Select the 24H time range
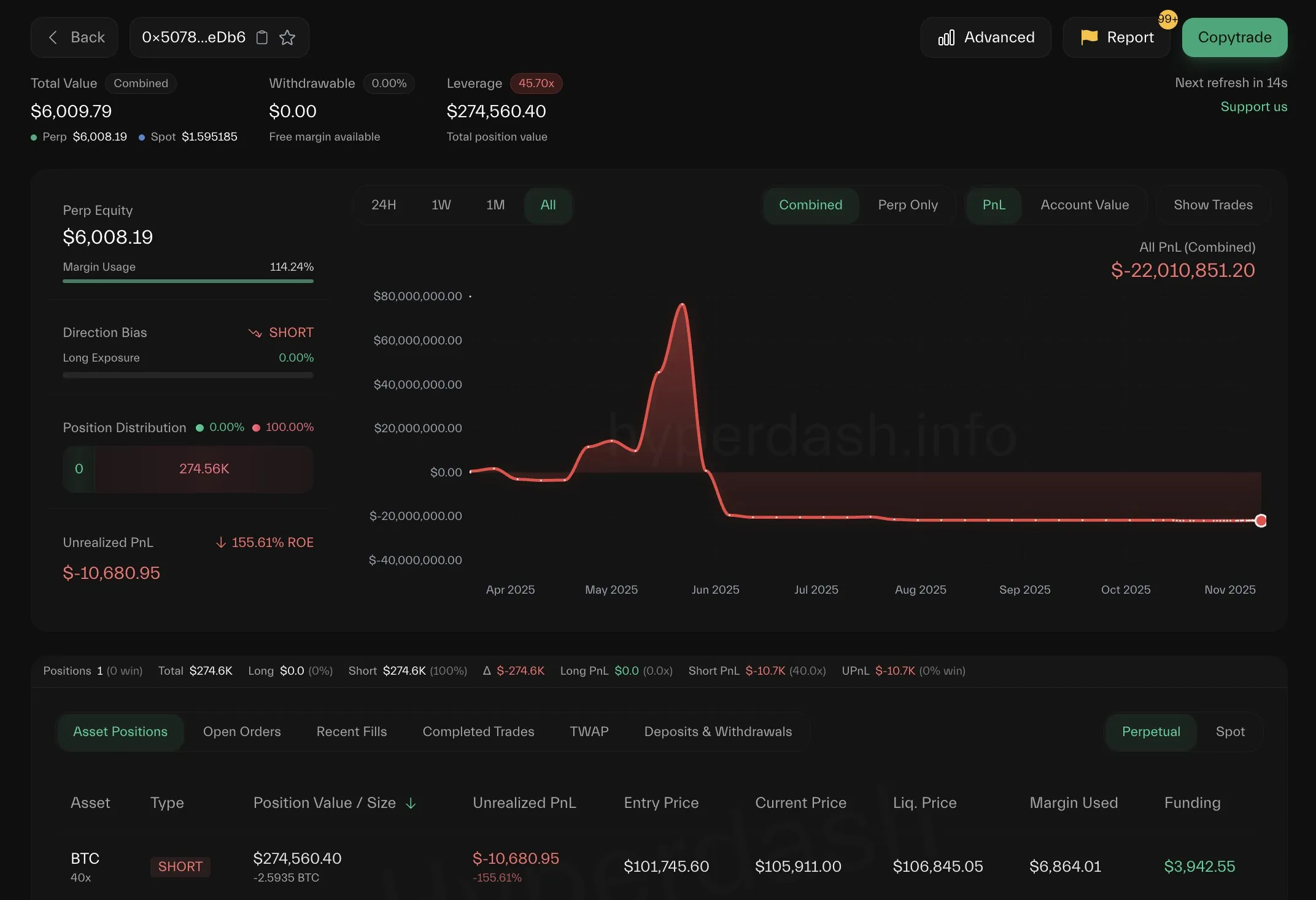This screenshot has height=900, width=1316. 384,205
